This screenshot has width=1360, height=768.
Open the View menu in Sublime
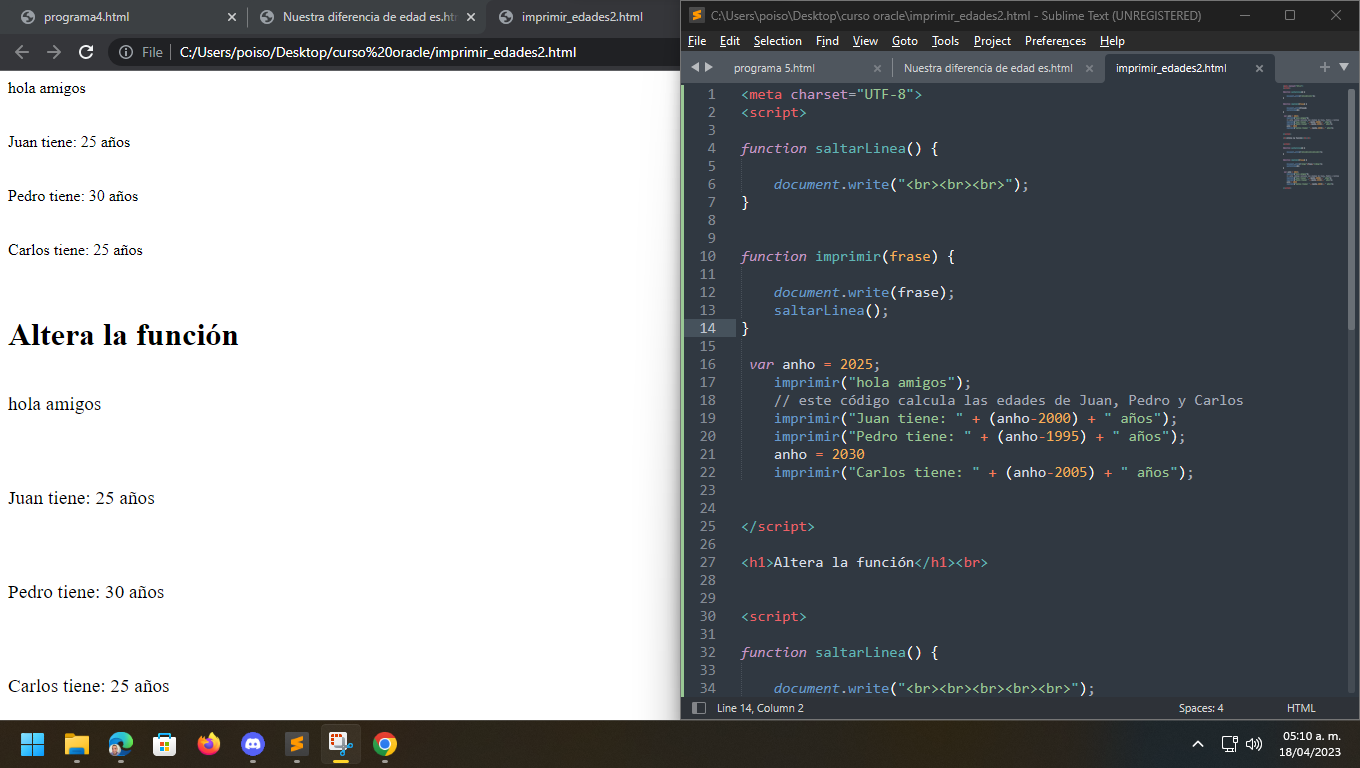(865, 41)
